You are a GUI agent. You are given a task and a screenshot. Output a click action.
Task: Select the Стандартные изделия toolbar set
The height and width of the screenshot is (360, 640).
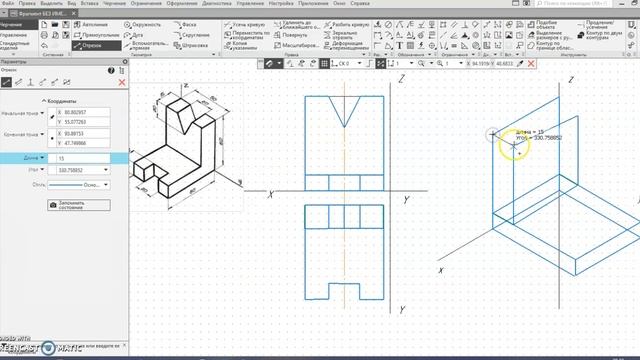tap(15, 45)
